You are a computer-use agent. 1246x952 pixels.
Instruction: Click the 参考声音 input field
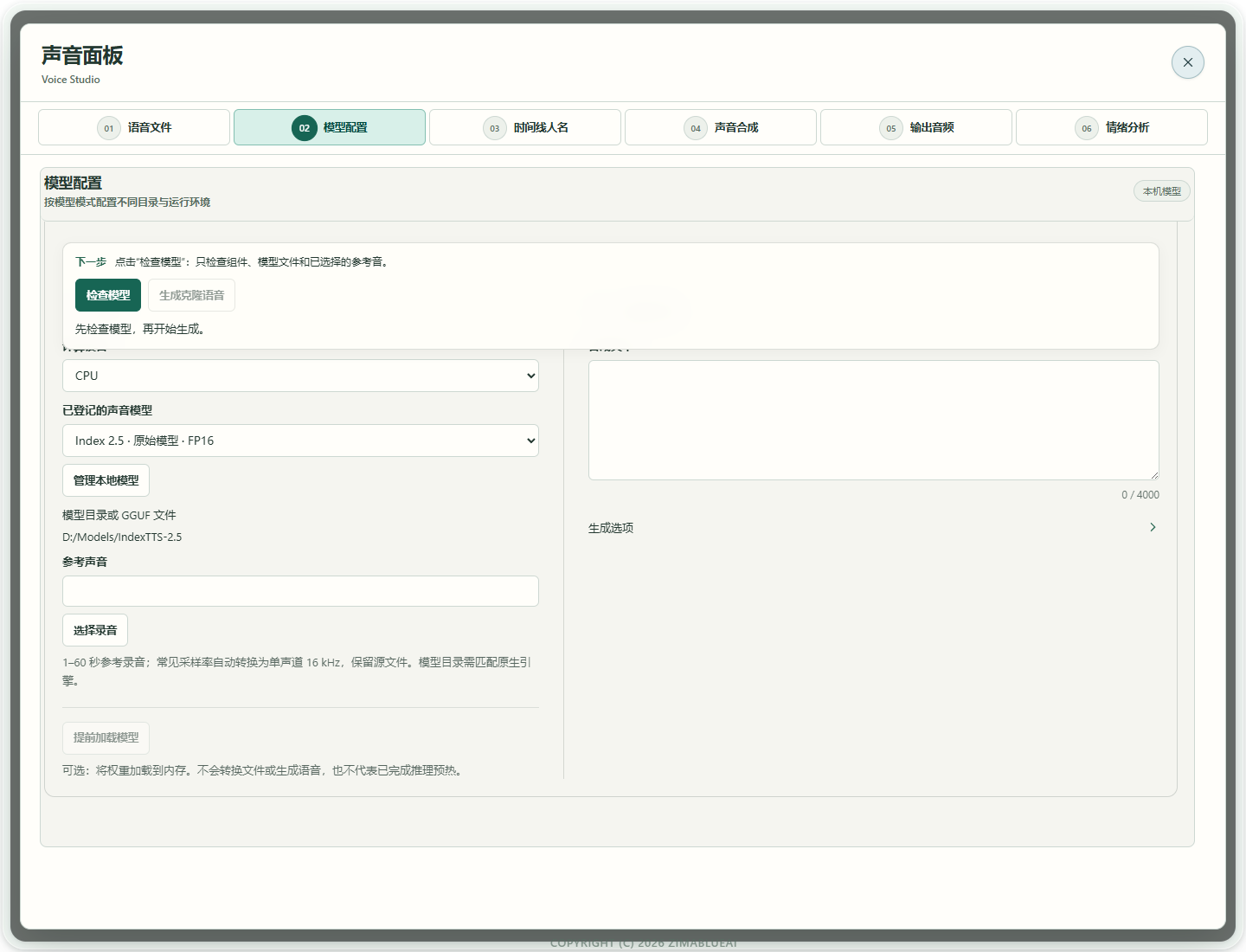pyautogui.click(x=300, y=591)
